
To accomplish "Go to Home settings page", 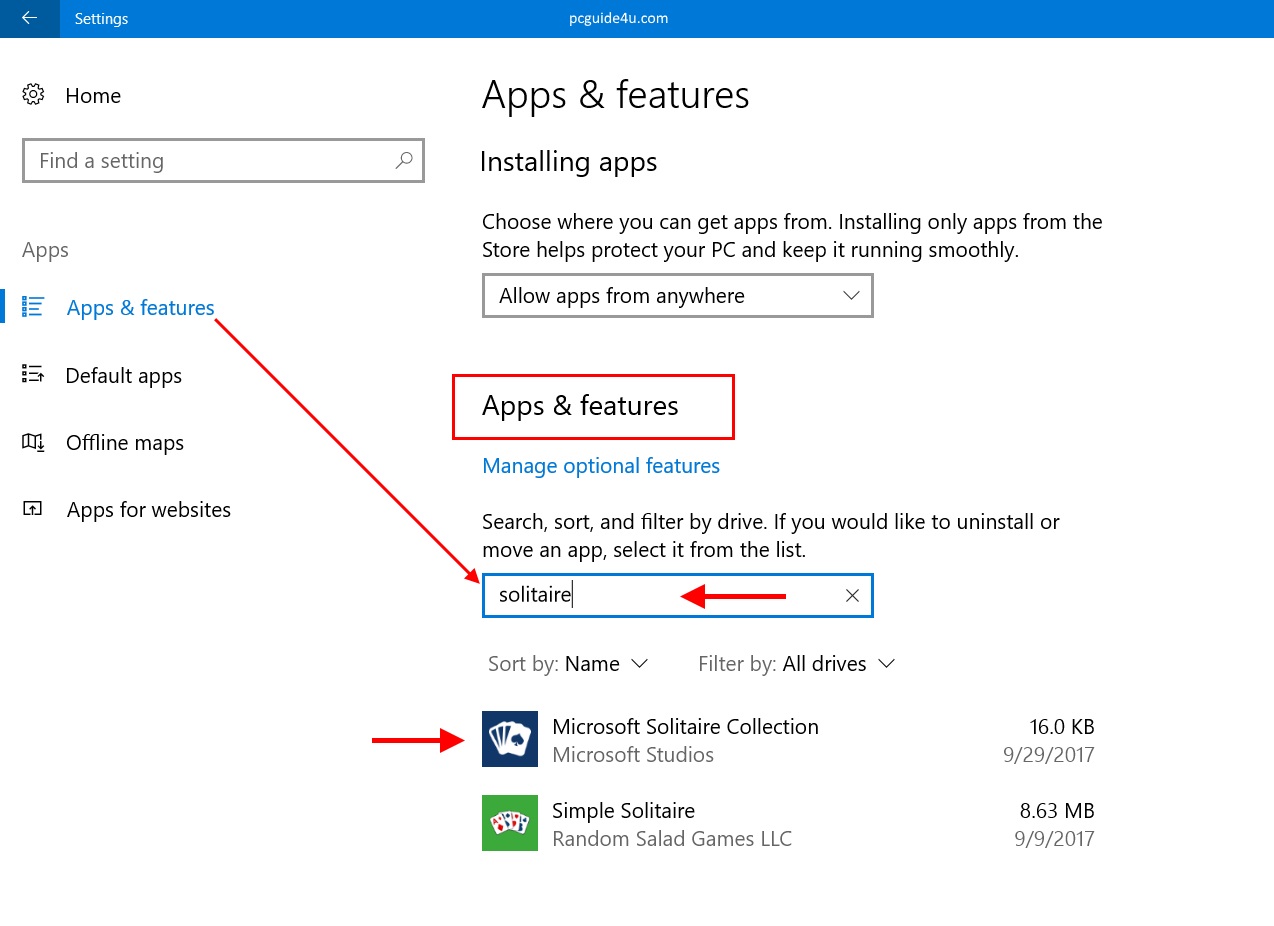I will point(92,96).
